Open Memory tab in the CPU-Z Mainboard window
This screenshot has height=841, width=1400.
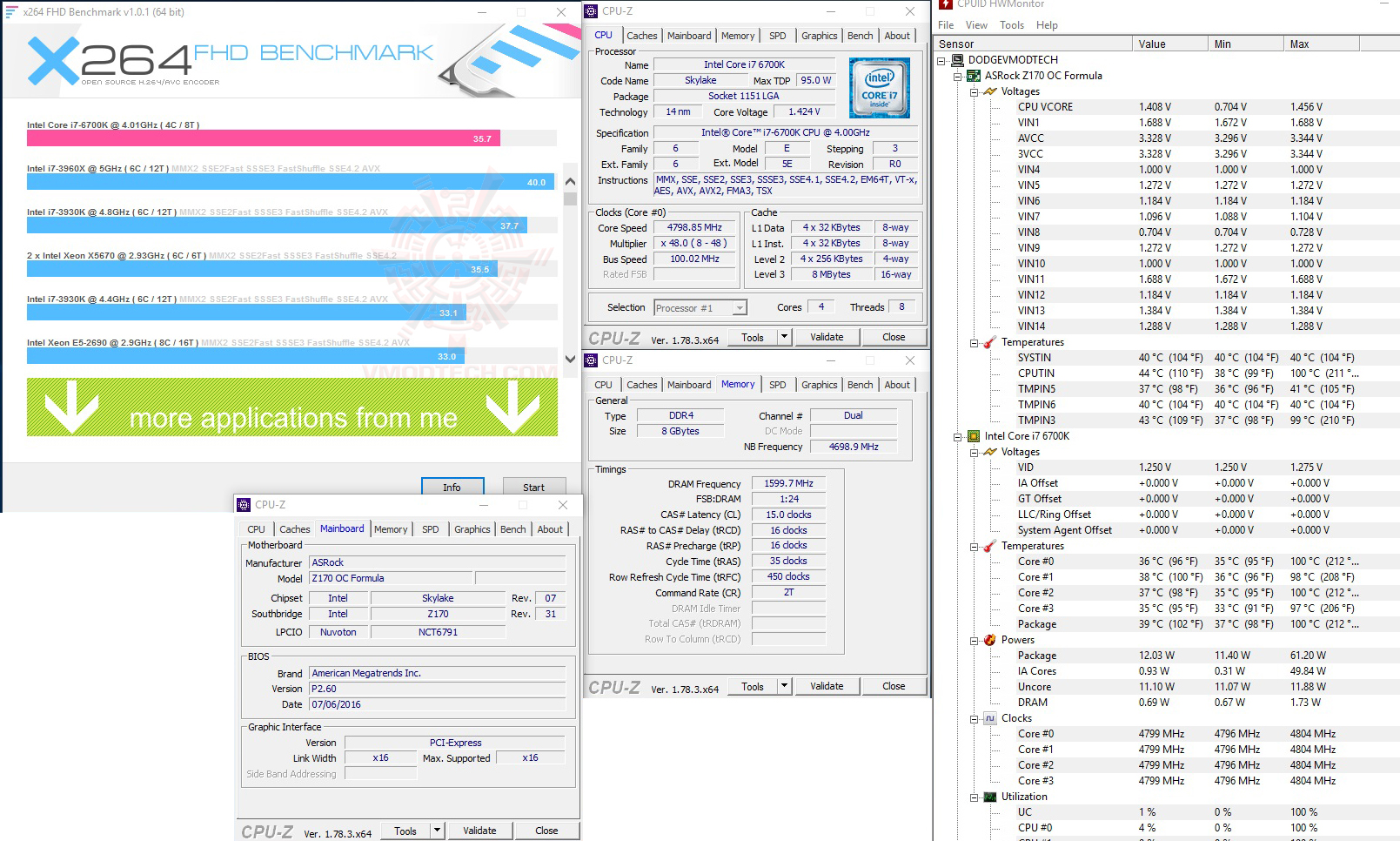tap(391, 529)
